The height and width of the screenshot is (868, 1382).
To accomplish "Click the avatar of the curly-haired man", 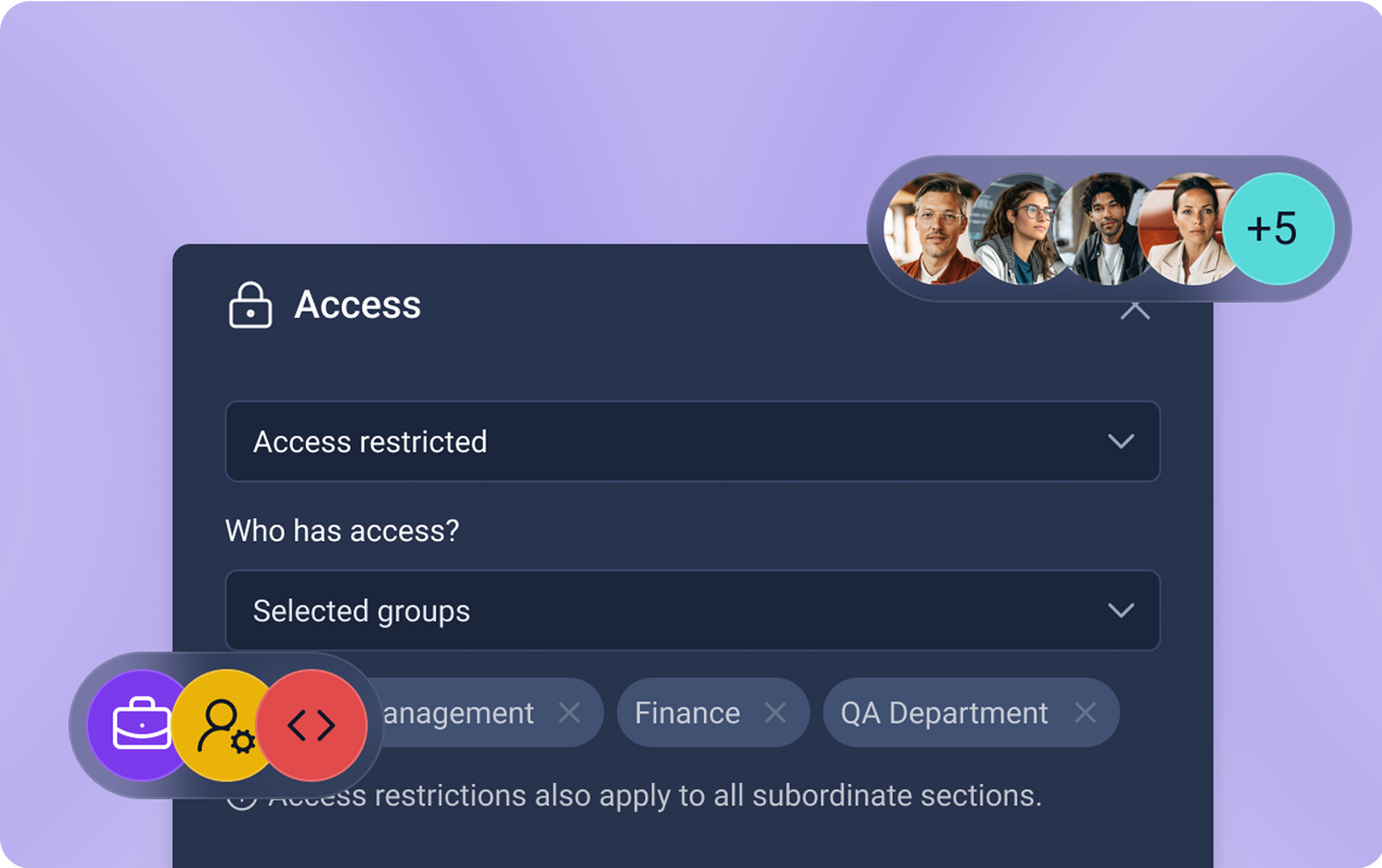I will [1104, 229].
